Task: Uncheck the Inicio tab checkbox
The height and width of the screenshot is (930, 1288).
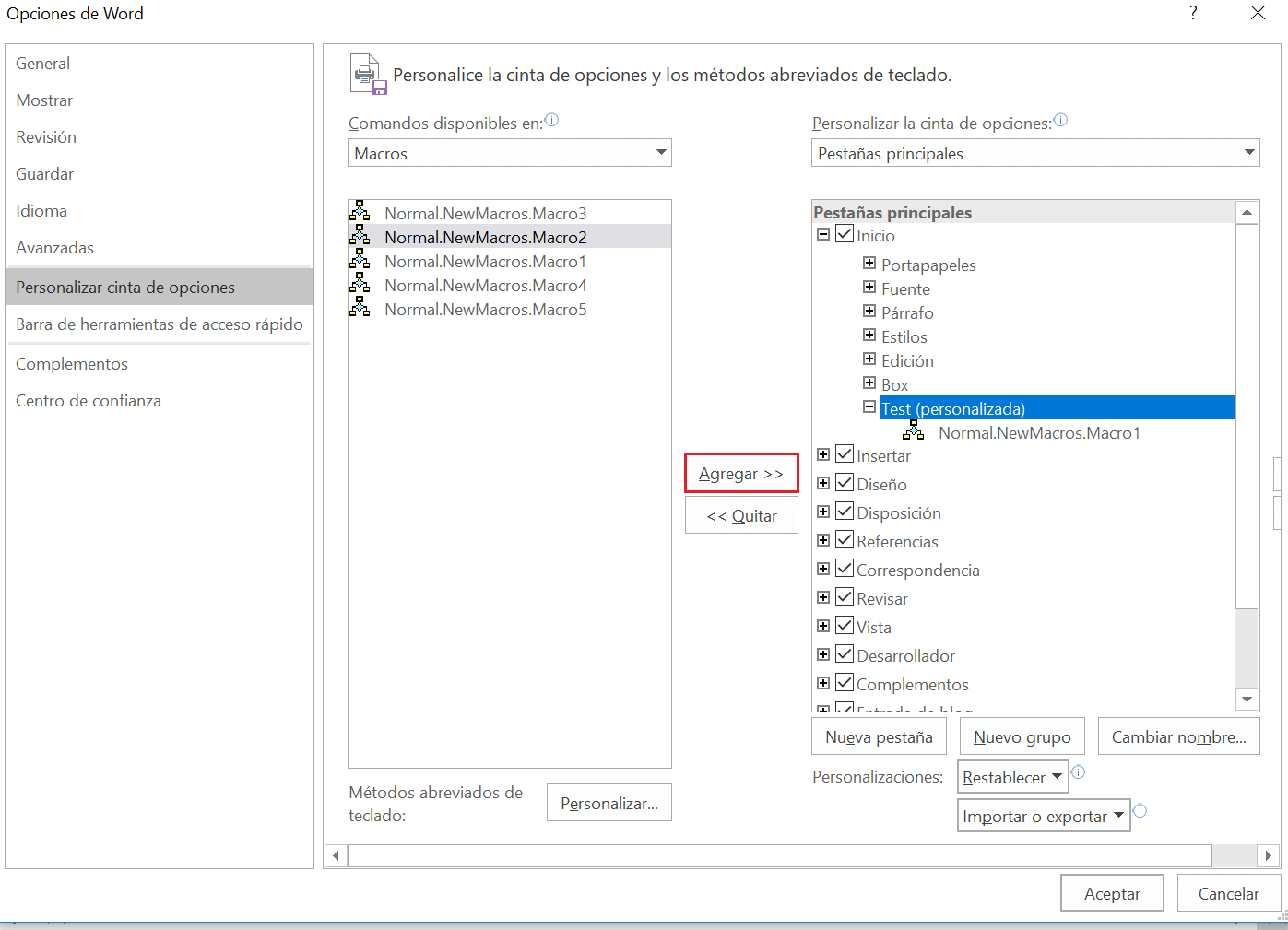Action: point(845,234)
